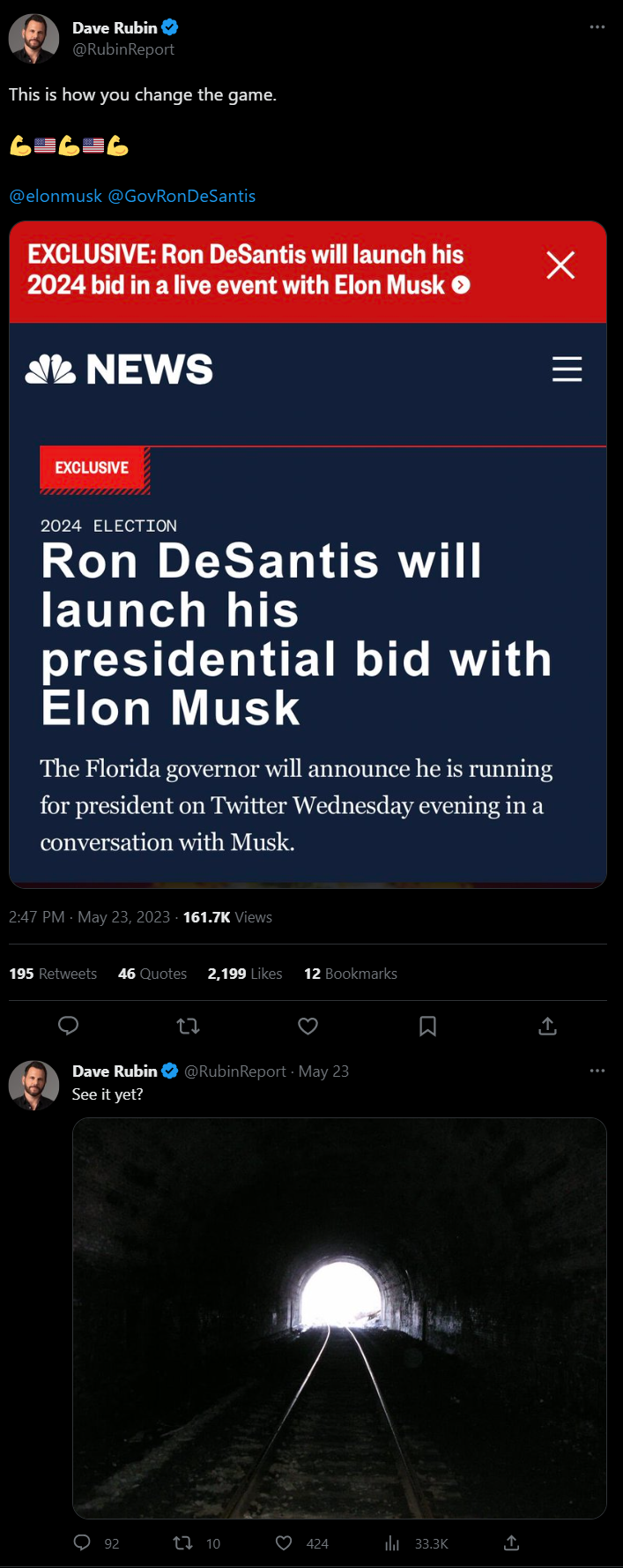623x1568 pixels.
Task: Click the blue verified badge next to Dave Rubin
Action: (168, 26)
